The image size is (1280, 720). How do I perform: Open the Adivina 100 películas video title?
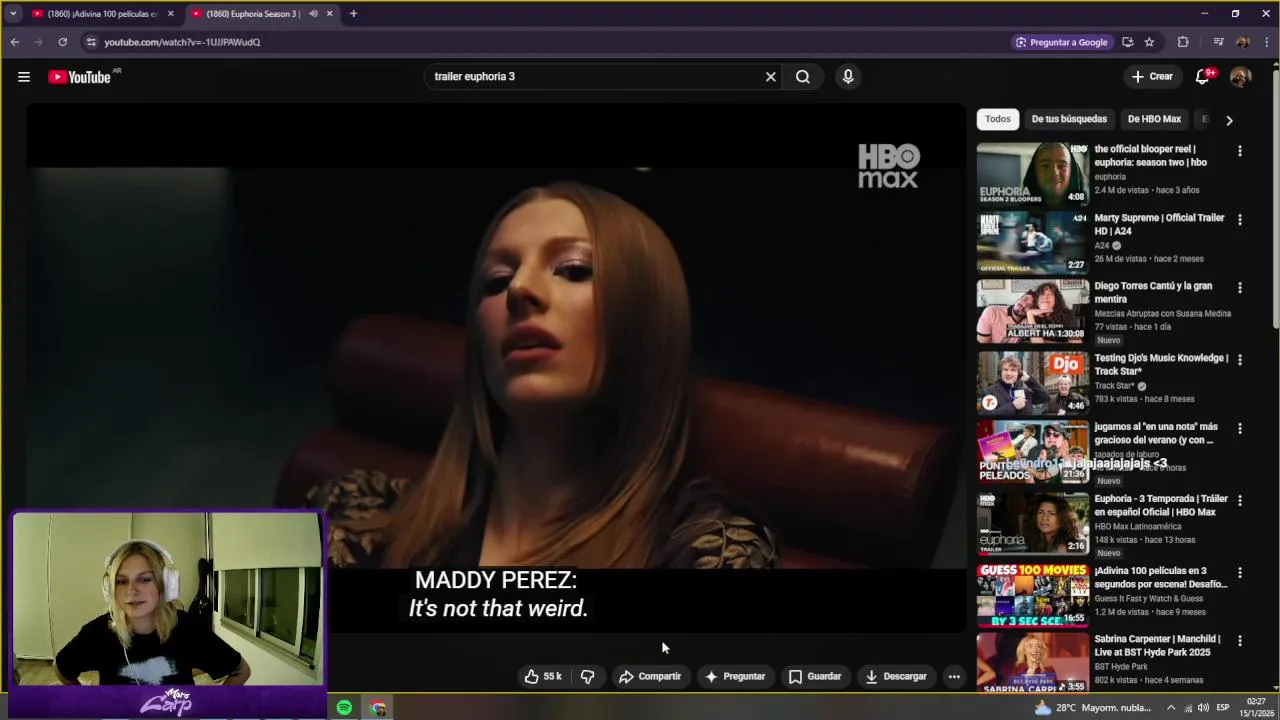click(x=1160, y=577)
